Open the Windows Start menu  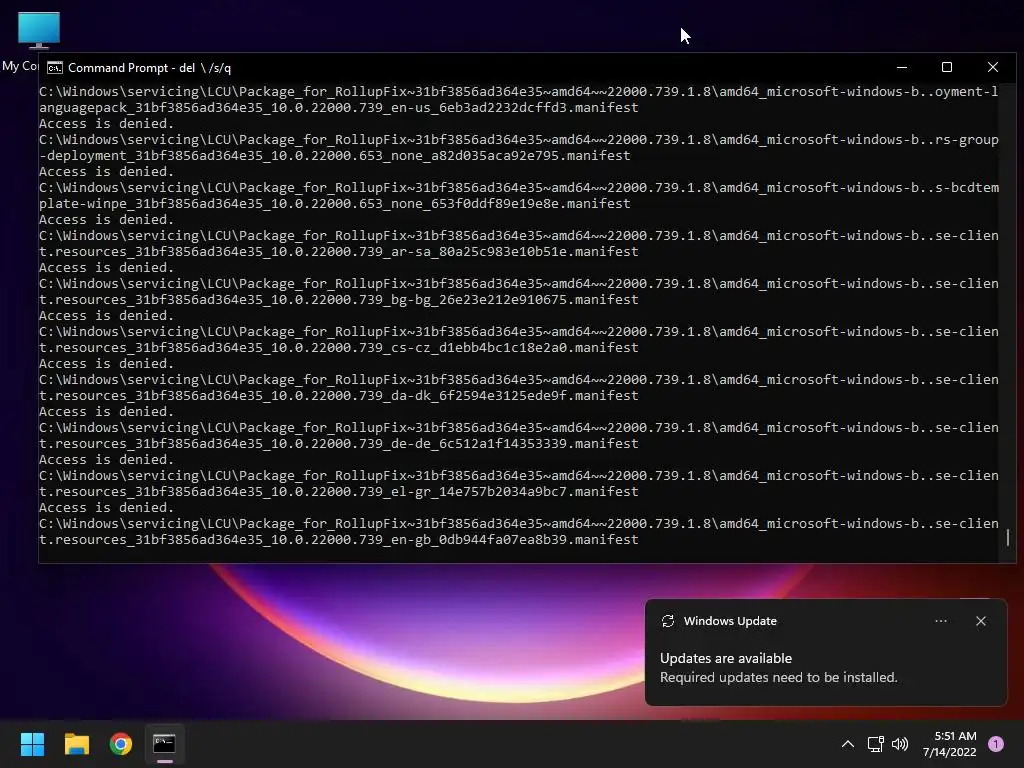(x=32, y=744)
